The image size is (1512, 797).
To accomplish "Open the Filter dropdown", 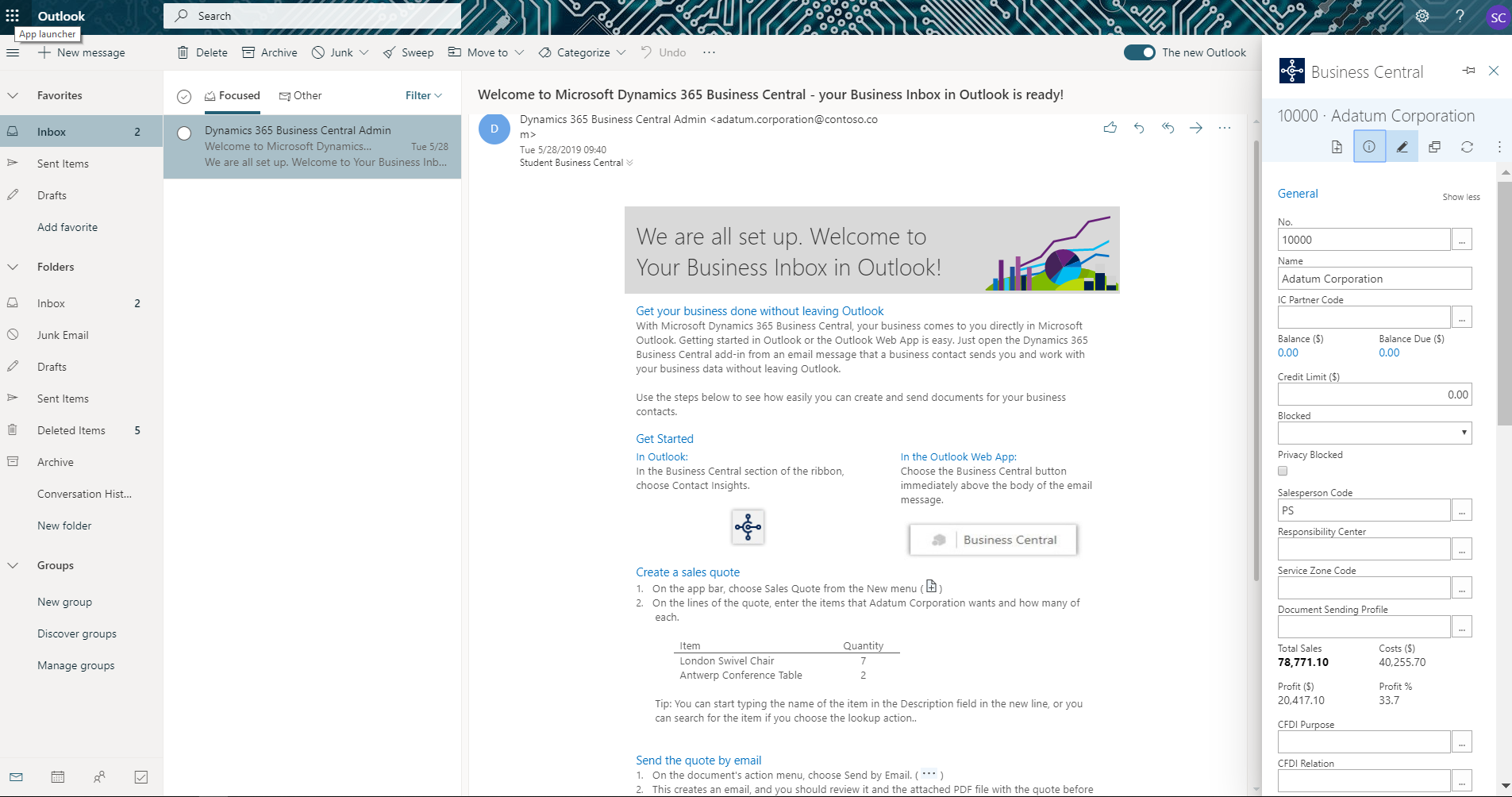I will [424, 95].
